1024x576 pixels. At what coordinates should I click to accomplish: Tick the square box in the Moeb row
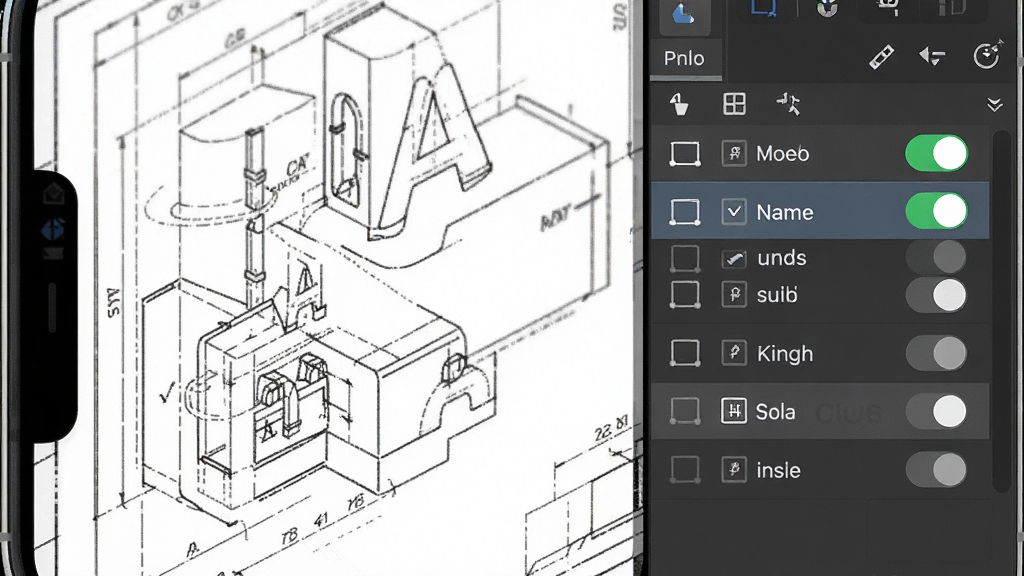tap(685, 154)
